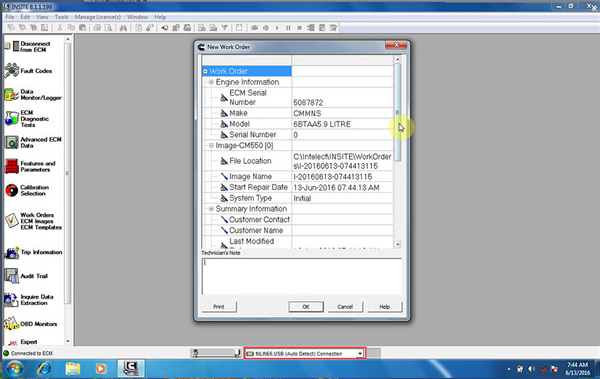Screen dimensions: 600x379
Task: Click the Help button in dialog
Action: (385, 307)
